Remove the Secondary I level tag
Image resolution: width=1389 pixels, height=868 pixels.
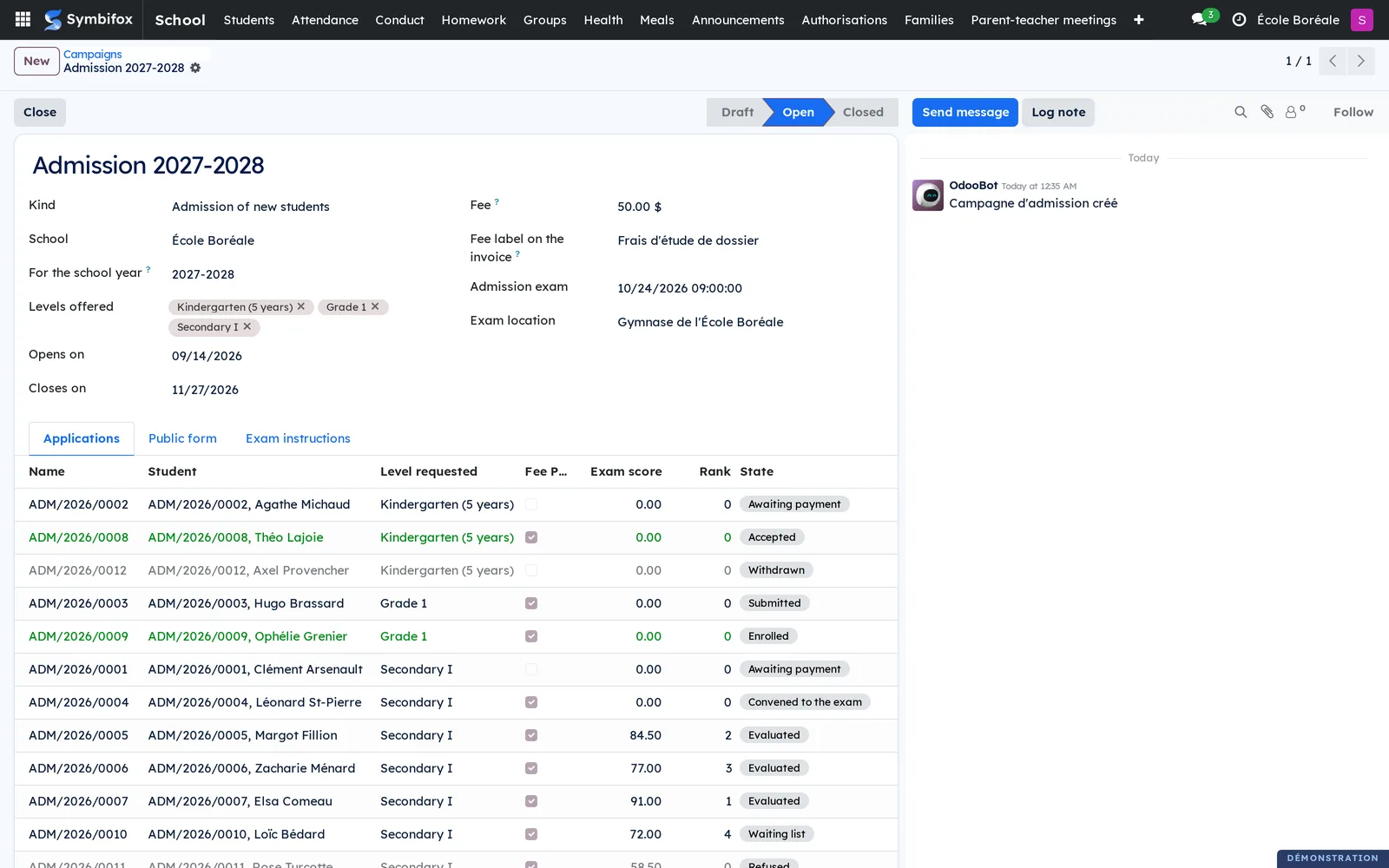[x=247, y=326]
